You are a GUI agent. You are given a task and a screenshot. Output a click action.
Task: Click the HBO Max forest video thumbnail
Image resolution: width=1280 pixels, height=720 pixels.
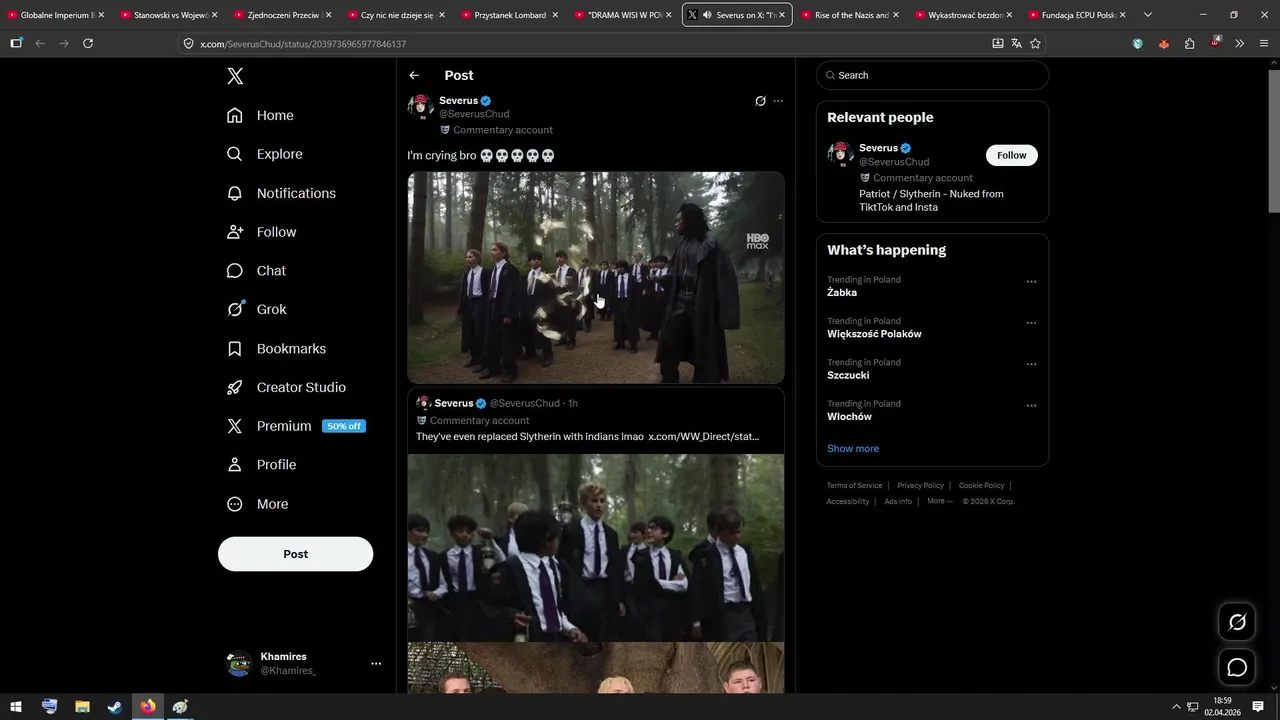pyautogui.click(x=596, y=277)
